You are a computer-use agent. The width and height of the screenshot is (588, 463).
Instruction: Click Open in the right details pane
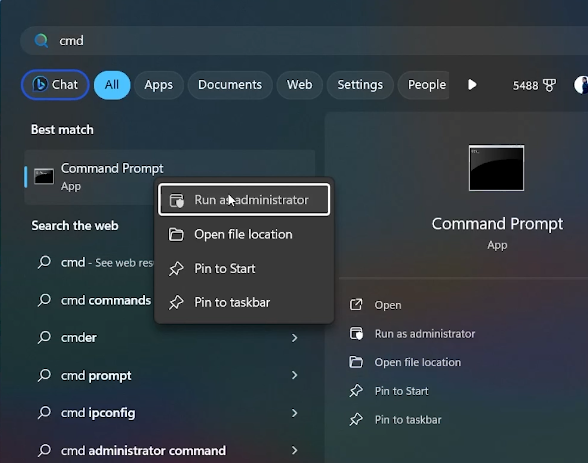click(x=388, y=305)
